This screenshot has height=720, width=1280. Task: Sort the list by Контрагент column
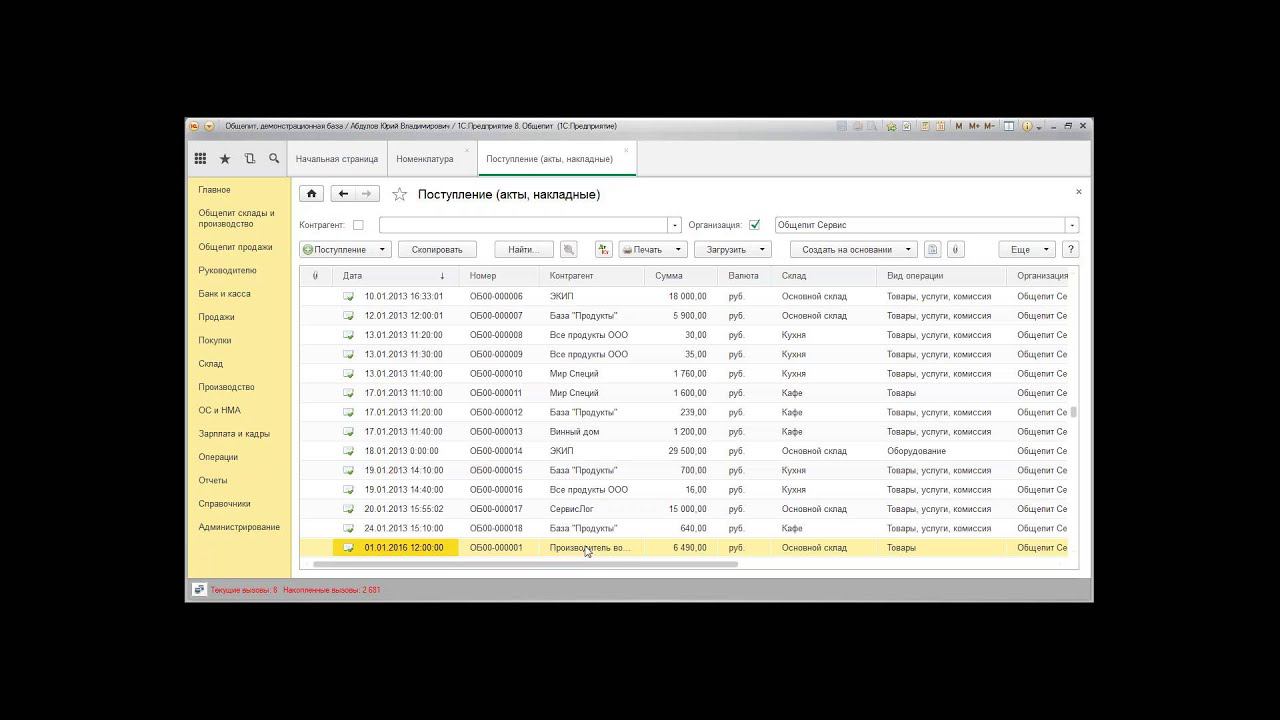coord(591,276)
